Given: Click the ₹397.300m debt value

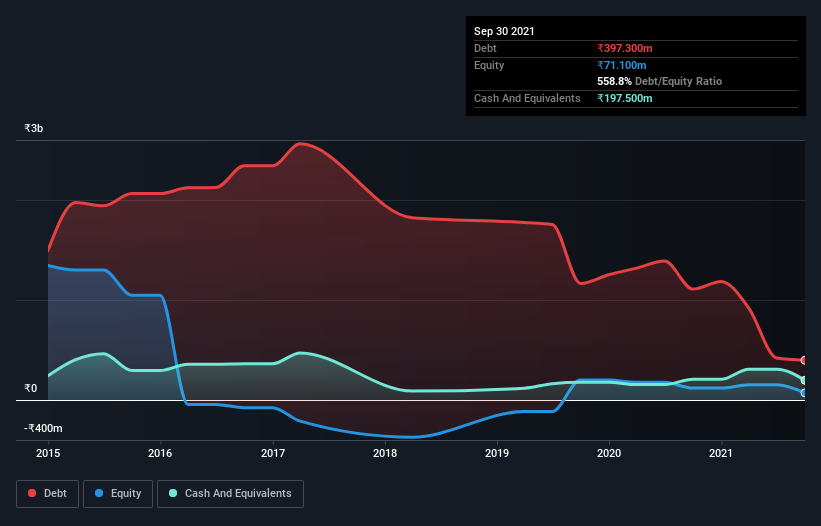Looking at the screenshot, I should pyautogui.click(x=625, y=48).
